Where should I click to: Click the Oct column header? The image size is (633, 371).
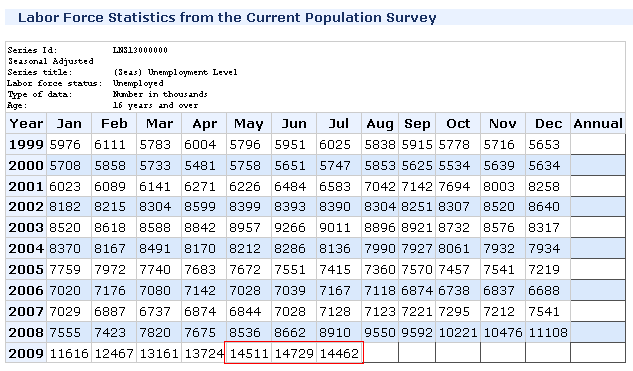pyautogui.click(x=458, y=124)
